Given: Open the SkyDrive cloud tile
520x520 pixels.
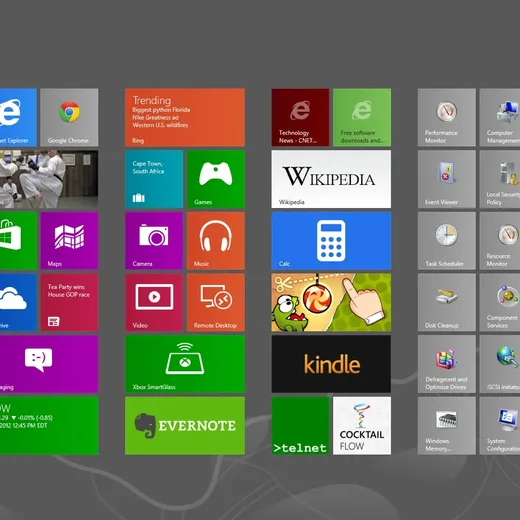Looking at the screenshot, I should pyautogui.click(x=18, y=302).
